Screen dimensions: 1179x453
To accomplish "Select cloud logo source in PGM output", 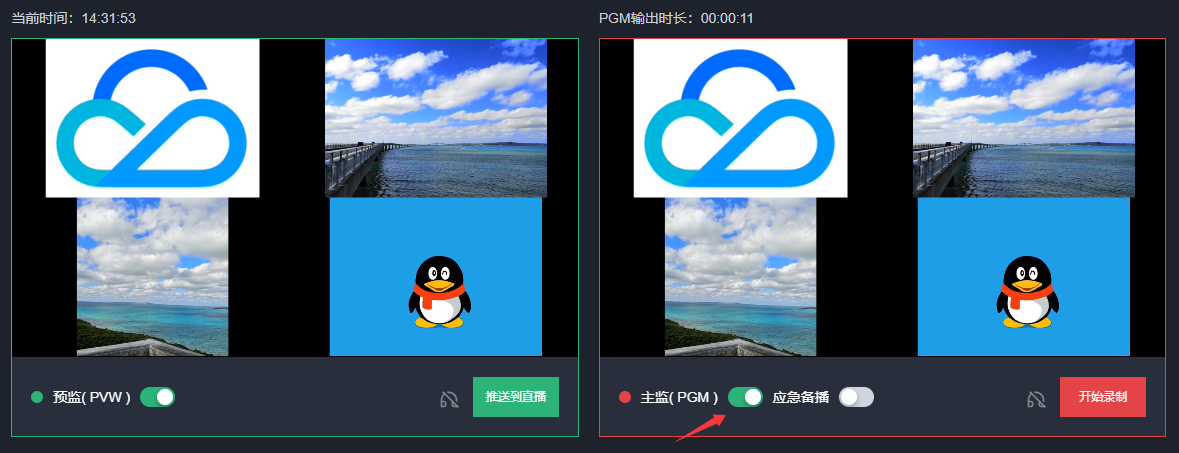I will tap(741, 118).
